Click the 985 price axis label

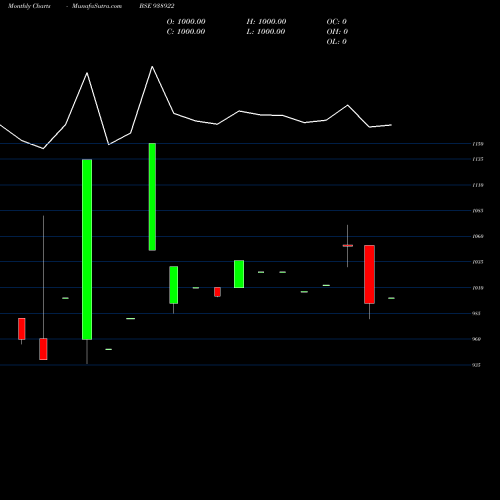click(476, 313)
